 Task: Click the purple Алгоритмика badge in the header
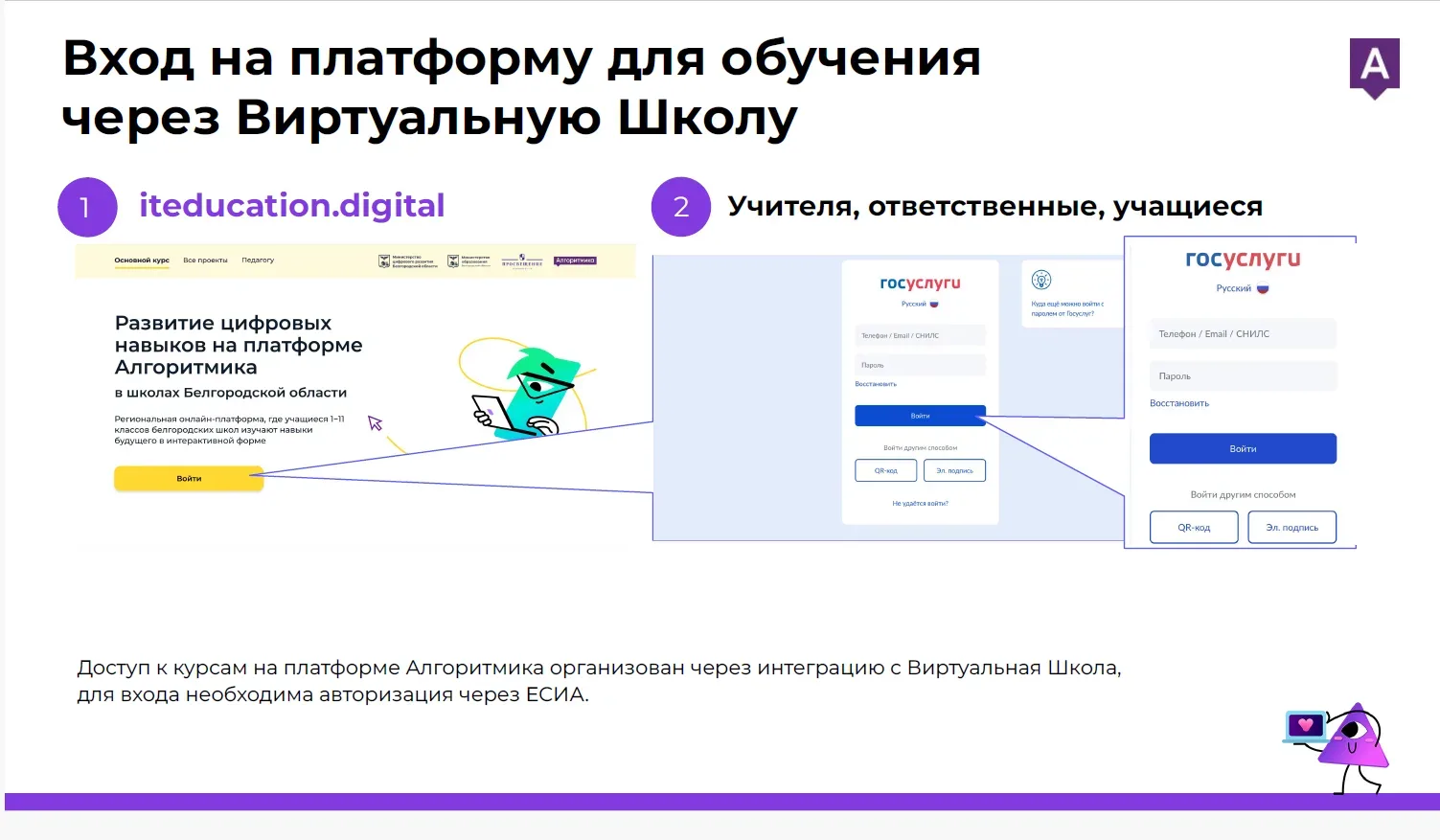(575, 261)
